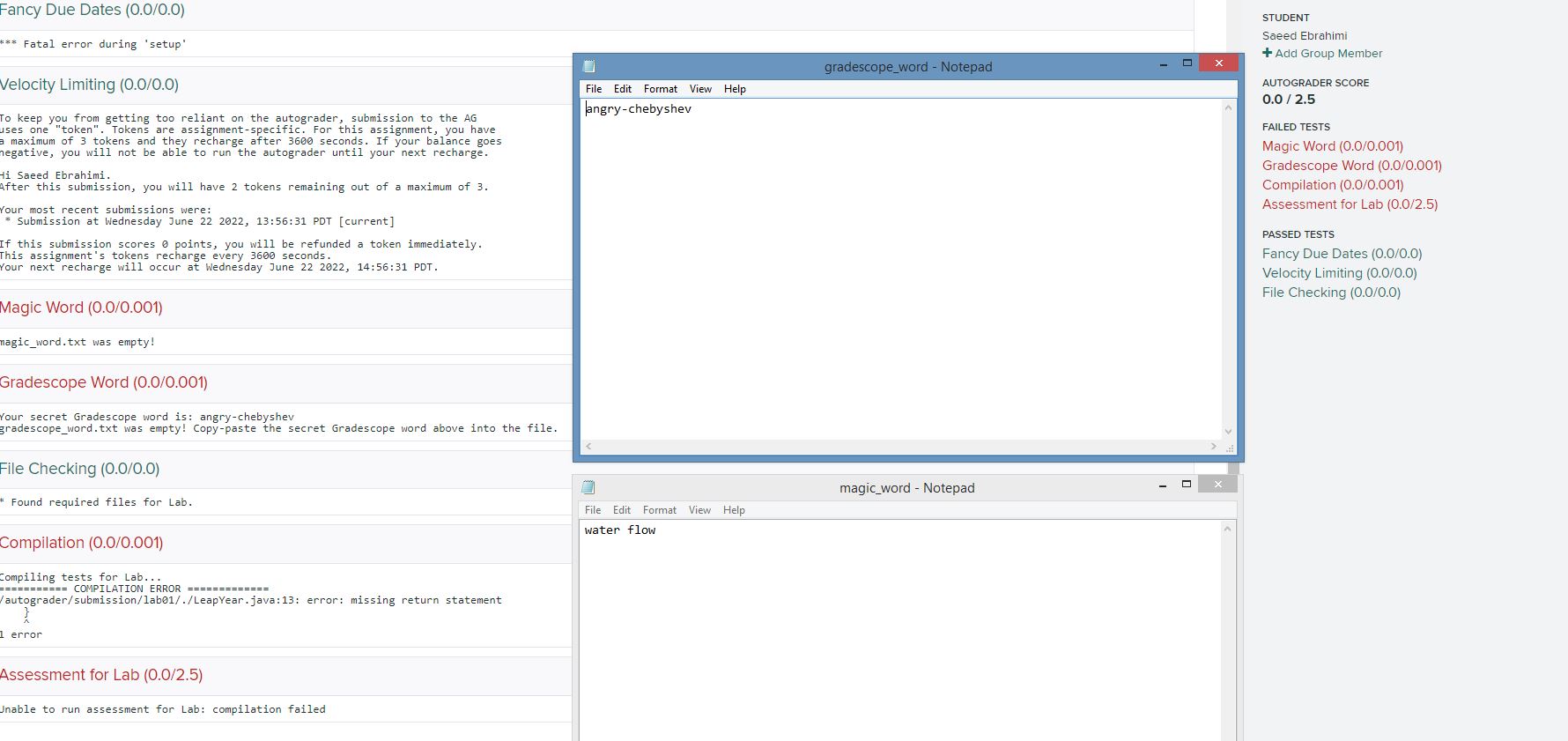Click scroll-right arrow in gradescope_word Notepad
The width and height of the screenshot is (1568, 741).
click(1213, 447)
